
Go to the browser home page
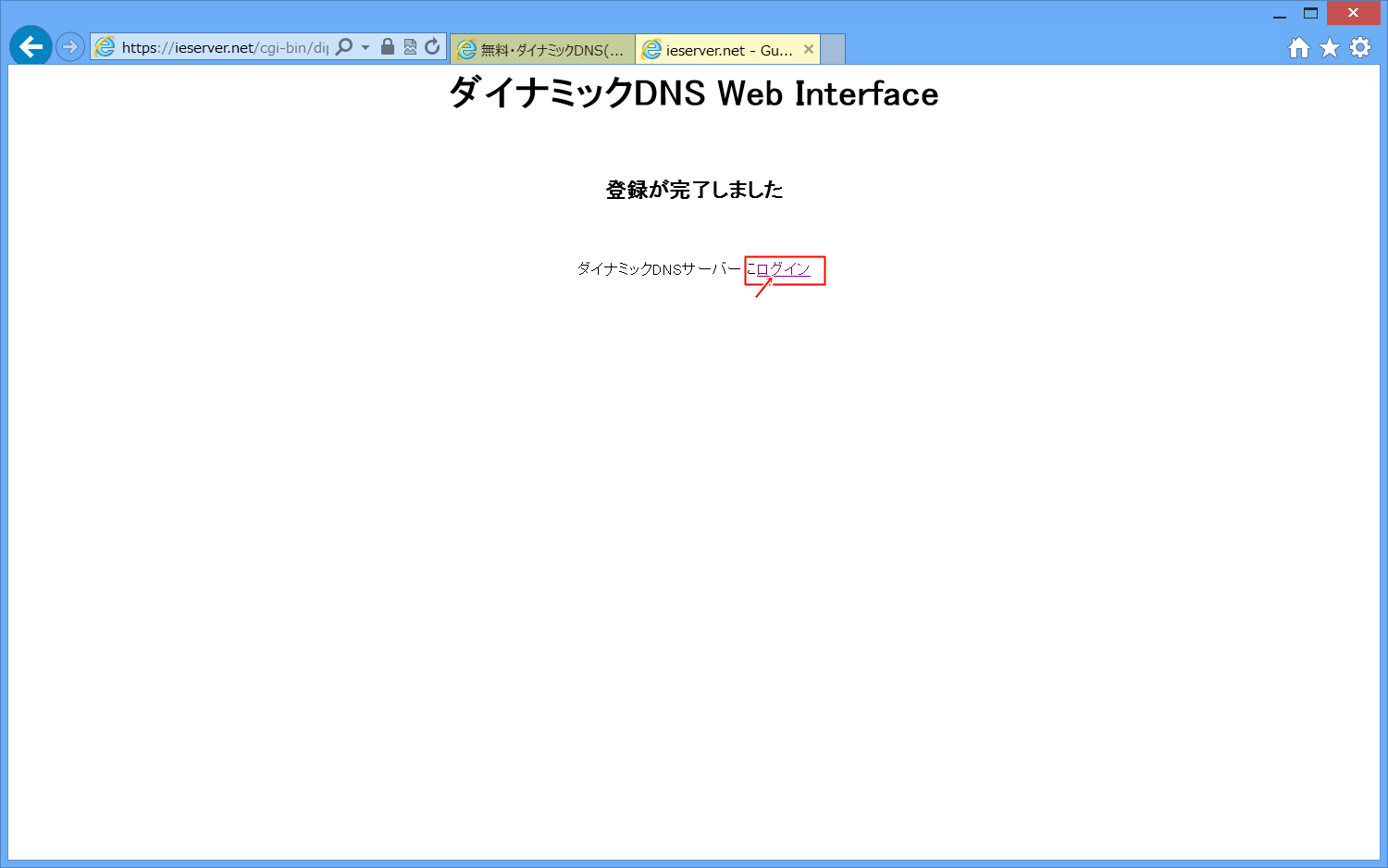1297,47
